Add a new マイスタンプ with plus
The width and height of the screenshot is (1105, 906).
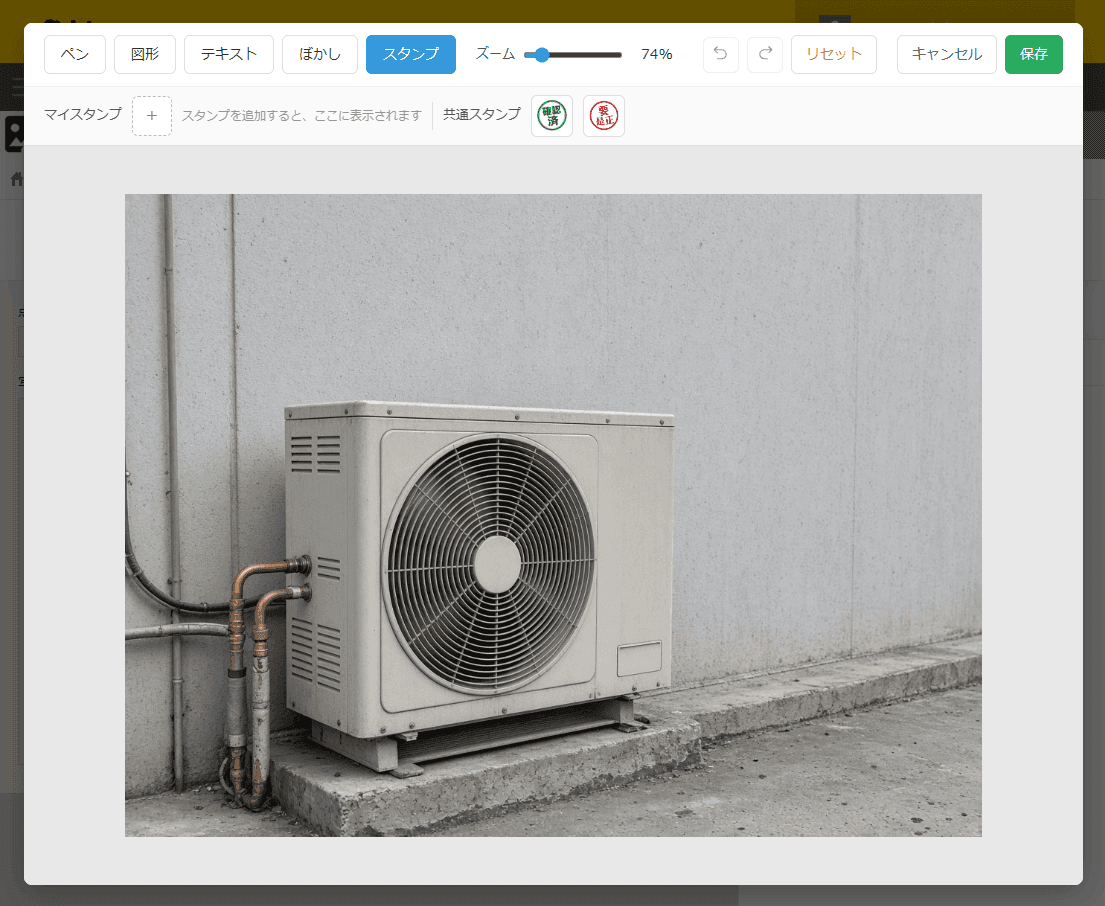click(152, 116)
